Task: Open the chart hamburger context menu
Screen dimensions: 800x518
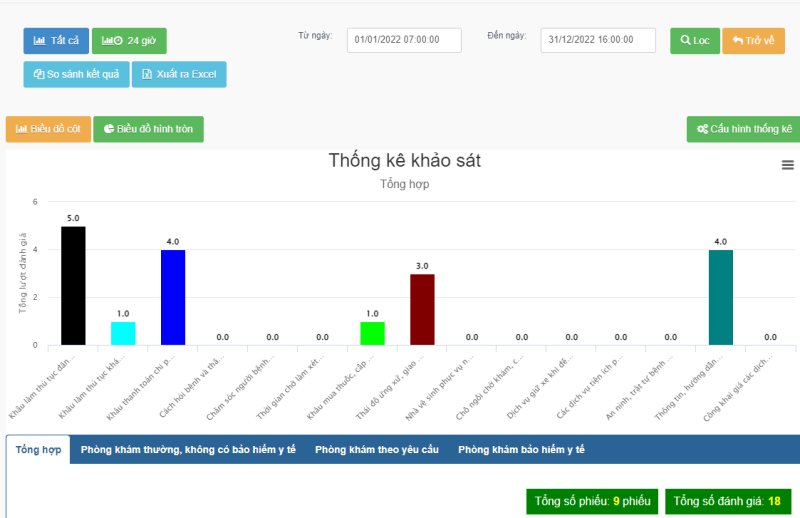Action: coord(787,165)
